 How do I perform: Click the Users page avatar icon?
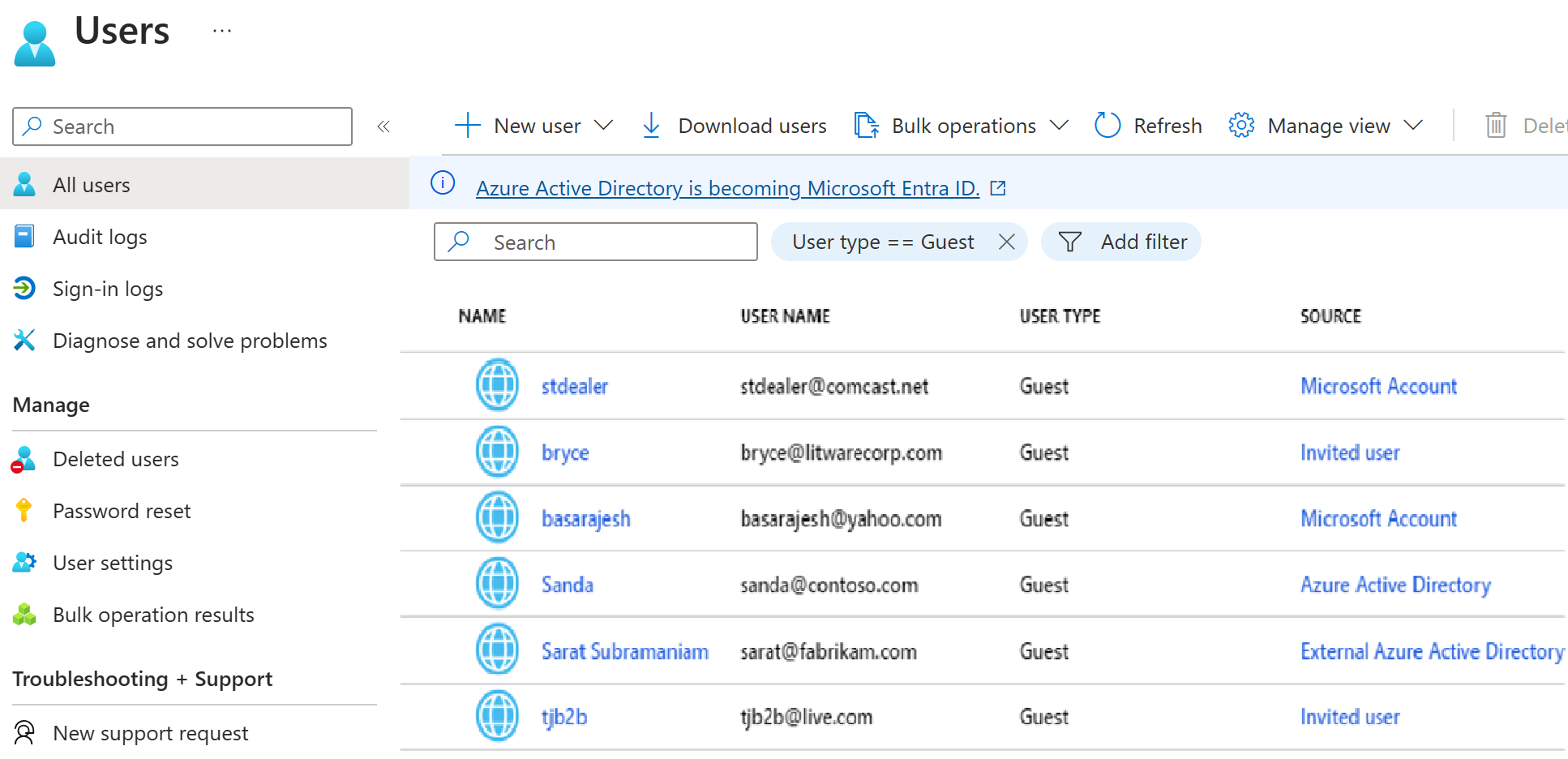tap(35, 44)
